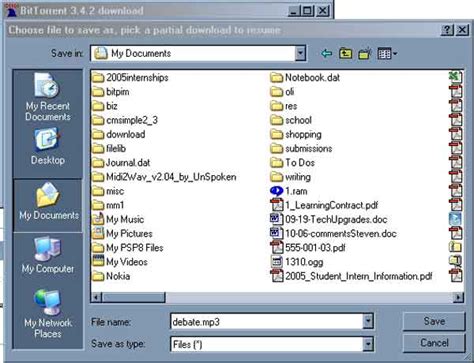The image size is (474, 363).
Task: Select the filelib folder icon
Action: [x=98, y=148]
